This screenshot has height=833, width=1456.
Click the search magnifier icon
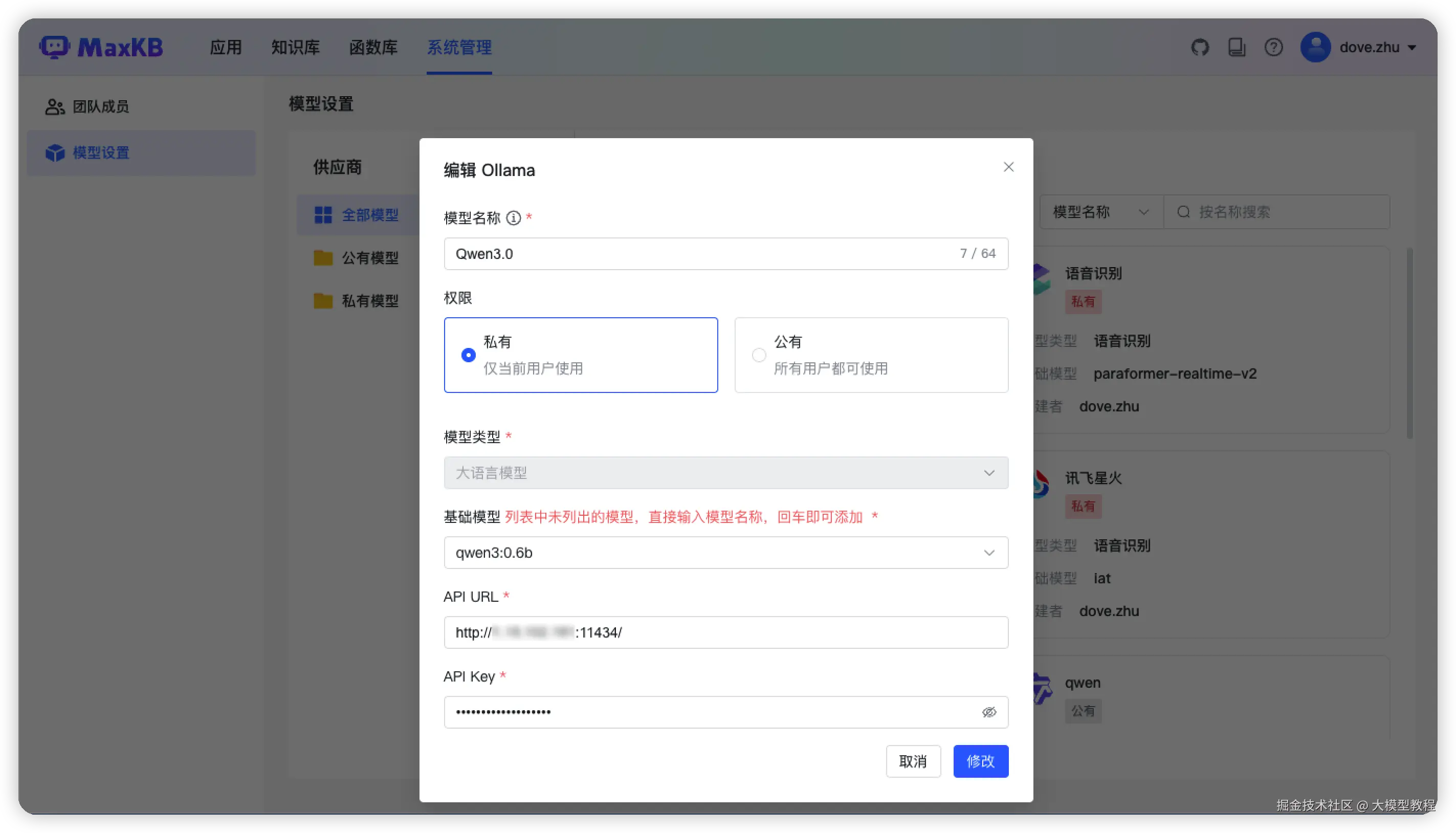pos(1183,212)
